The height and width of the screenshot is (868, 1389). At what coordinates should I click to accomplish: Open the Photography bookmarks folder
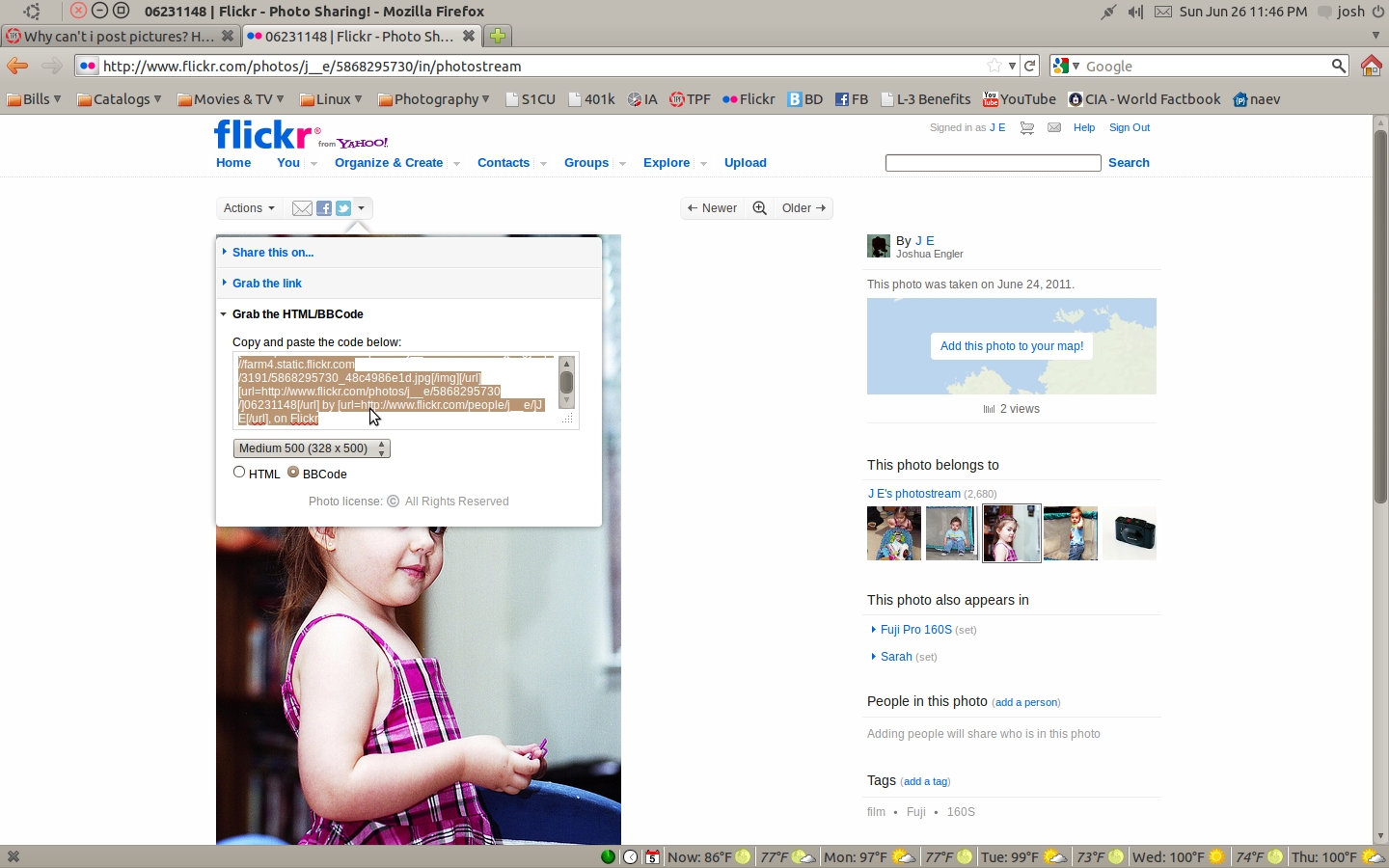point(434,99)
